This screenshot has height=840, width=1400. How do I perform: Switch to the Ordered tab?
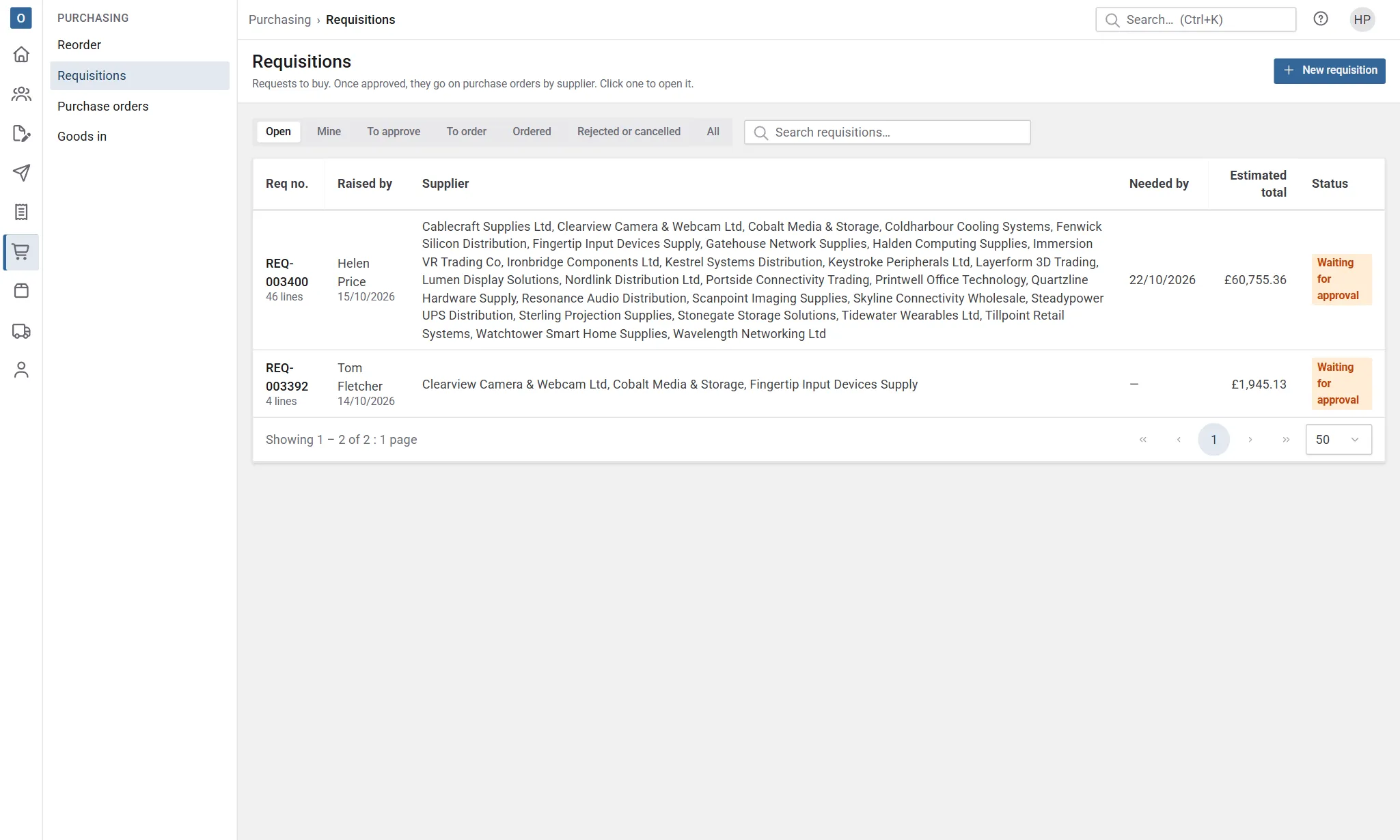pos(532,132)
